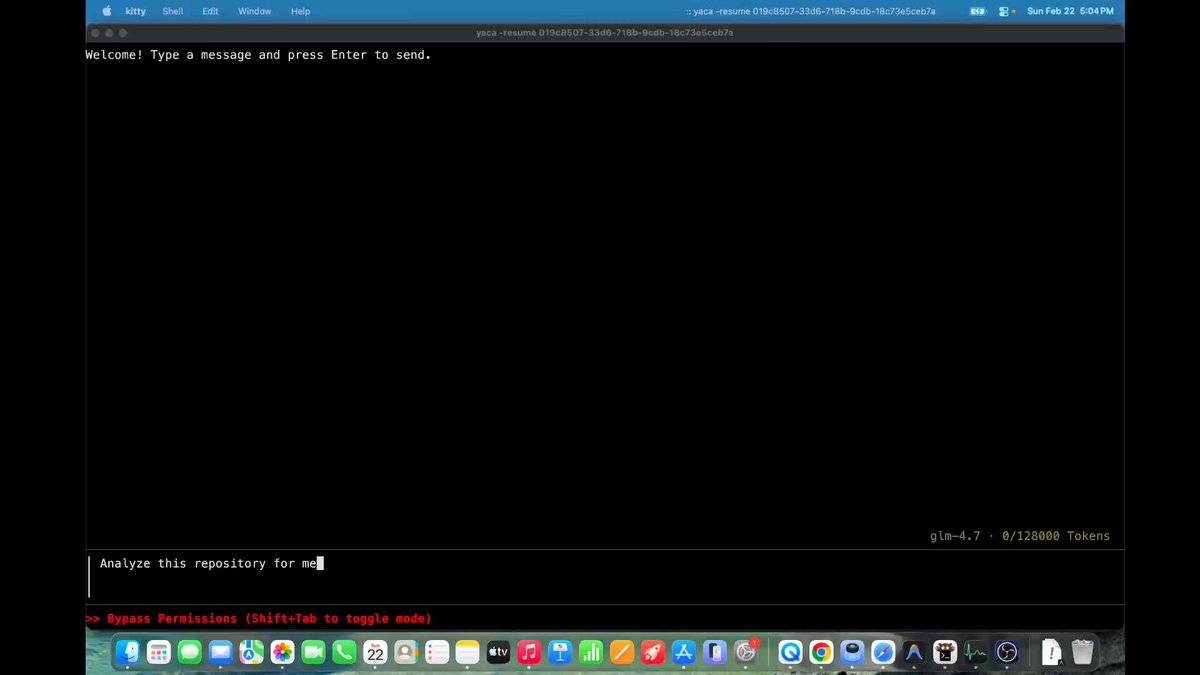Open the App Store icon
Viewport: 1200px width, 675px height.
(684, 653)
